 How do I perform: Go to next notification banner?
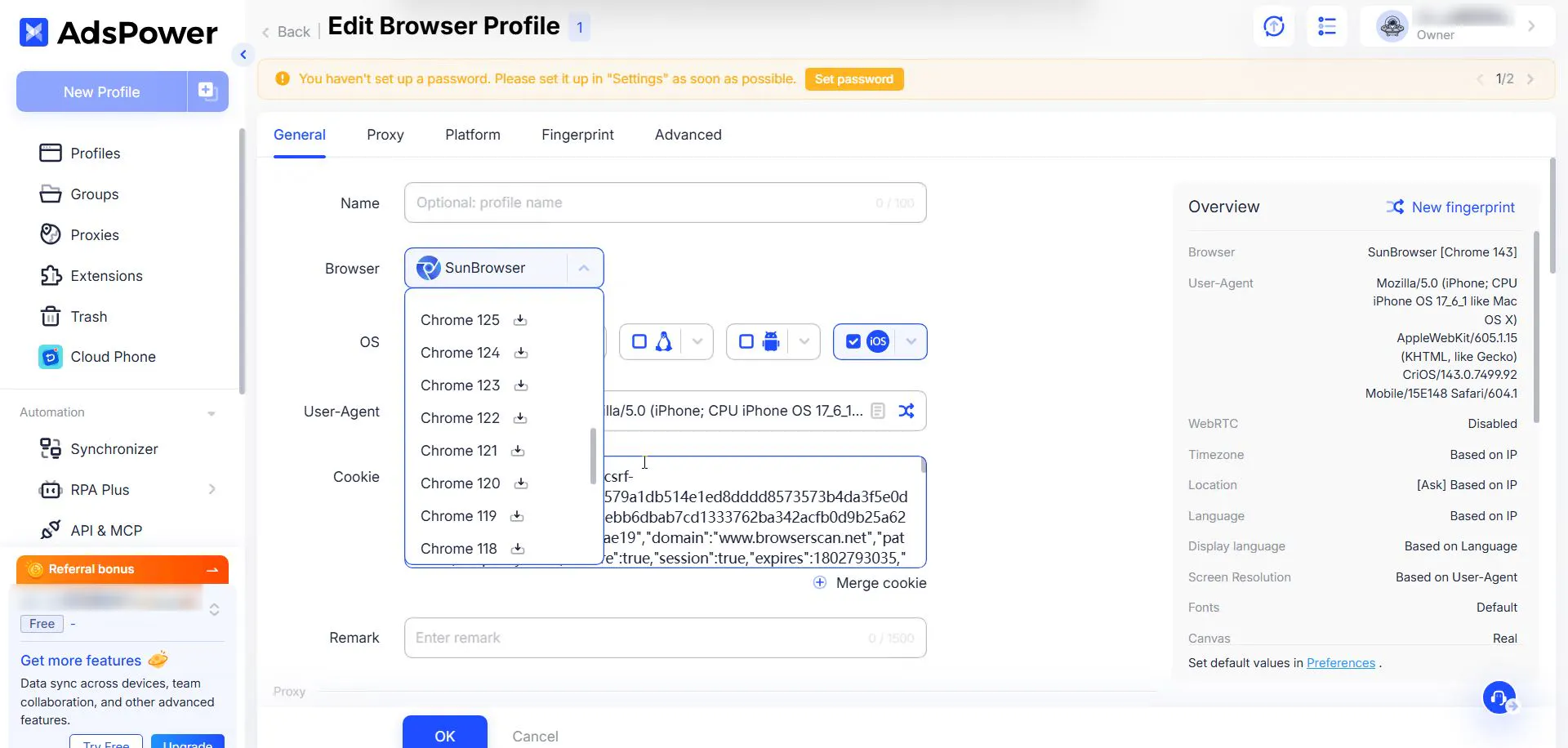[1530, 79]
